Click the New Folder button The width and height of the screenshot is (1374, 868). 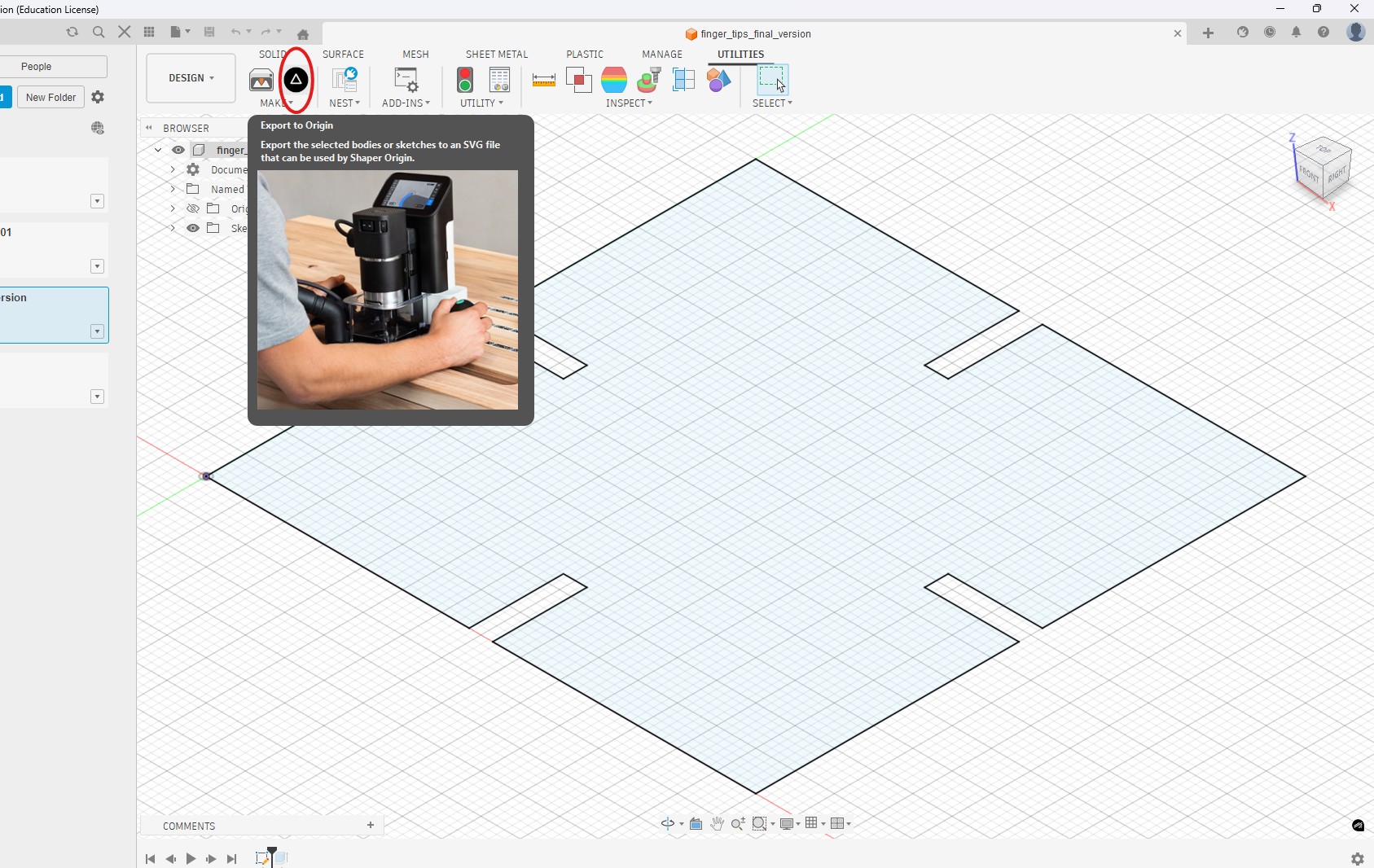tap(50, 98)
